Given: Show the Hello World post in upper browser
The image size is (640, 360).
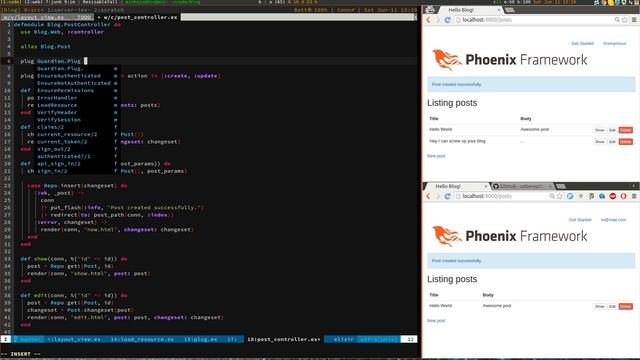Looking at the screenshot, I should pyautogui.click(x=599, y=130).
